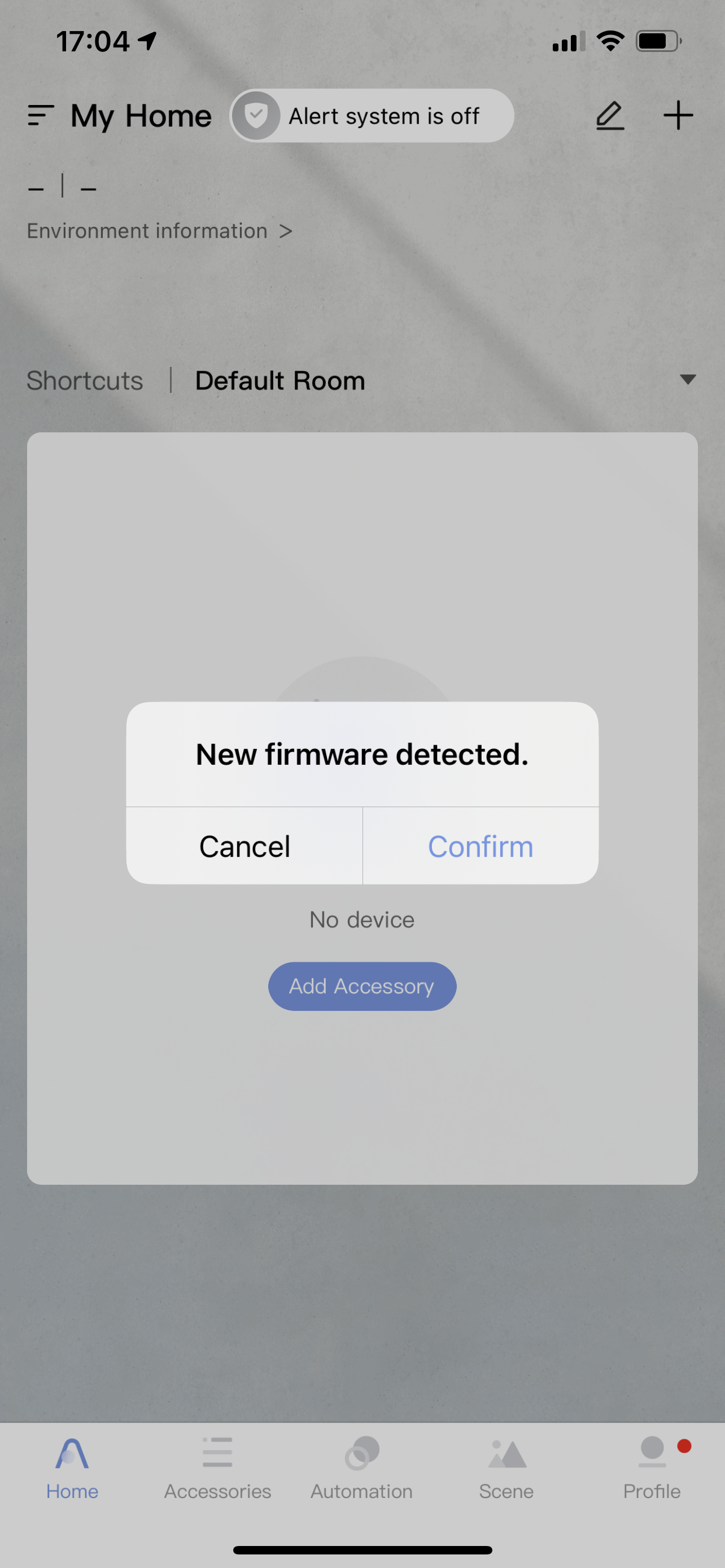The height and width of the screenshot is (1568, 725).
Task: Open the Scene tab
Action: 506,1469
